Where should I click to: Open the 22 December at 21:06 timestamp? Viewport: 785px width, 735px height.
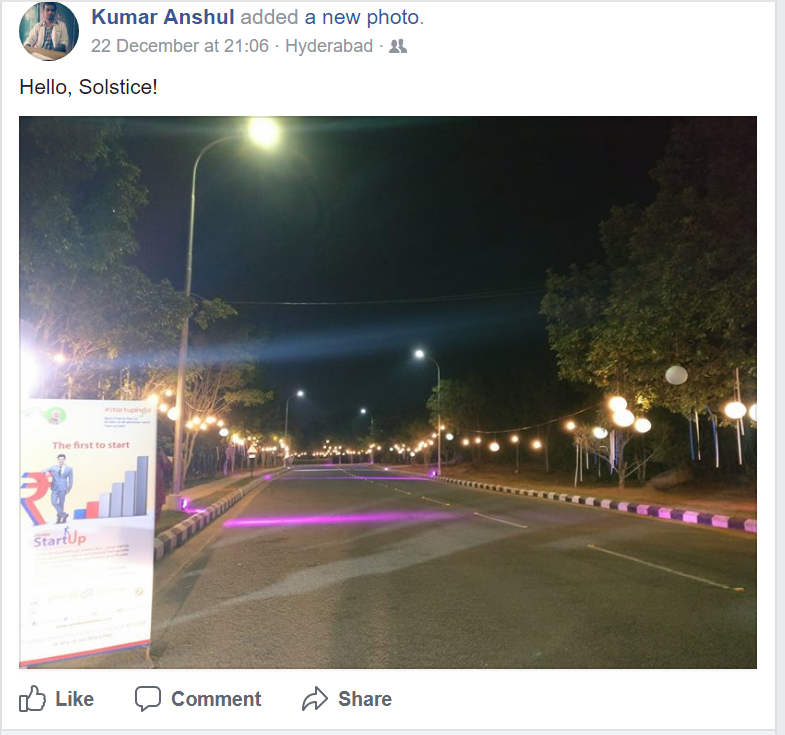tap(180, 46)
